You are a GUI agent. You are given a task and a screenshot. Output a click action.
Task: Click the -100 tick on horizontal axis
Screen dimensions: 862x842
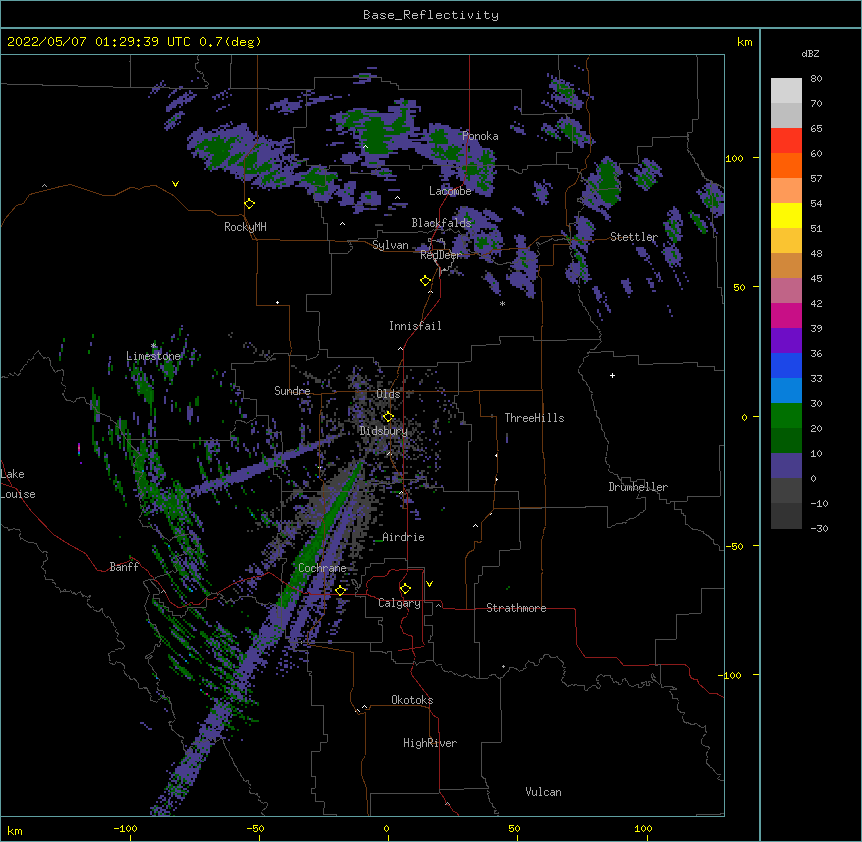(x=125, y=828)
